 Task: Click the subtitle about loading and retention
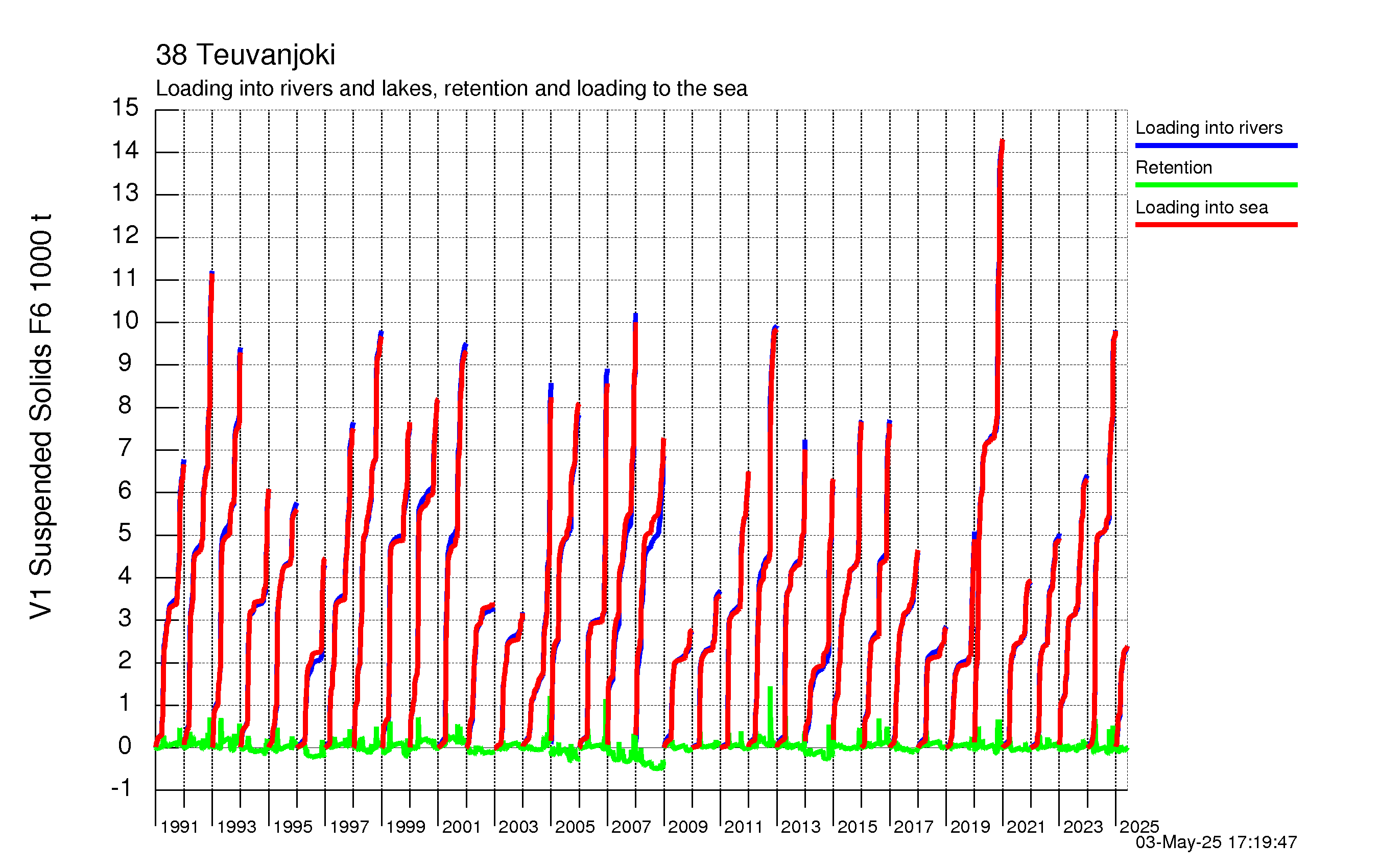(451, 88)
